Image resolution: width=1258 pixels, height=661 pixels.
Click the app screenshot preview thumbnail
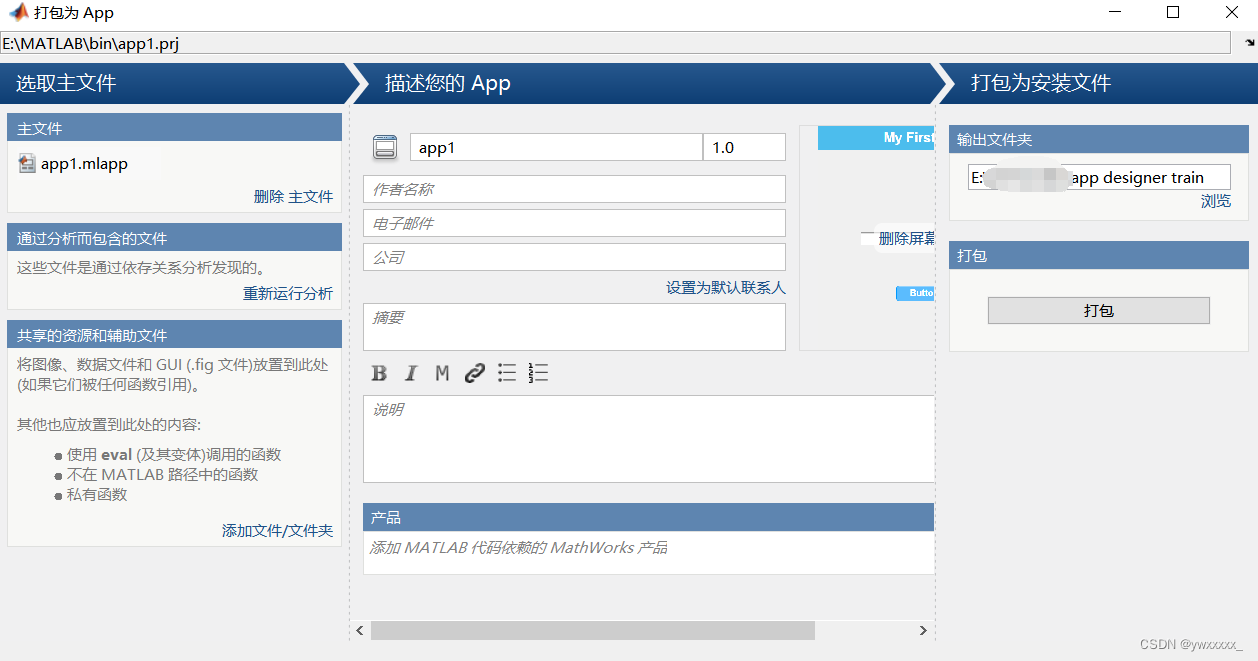(867, 238)
